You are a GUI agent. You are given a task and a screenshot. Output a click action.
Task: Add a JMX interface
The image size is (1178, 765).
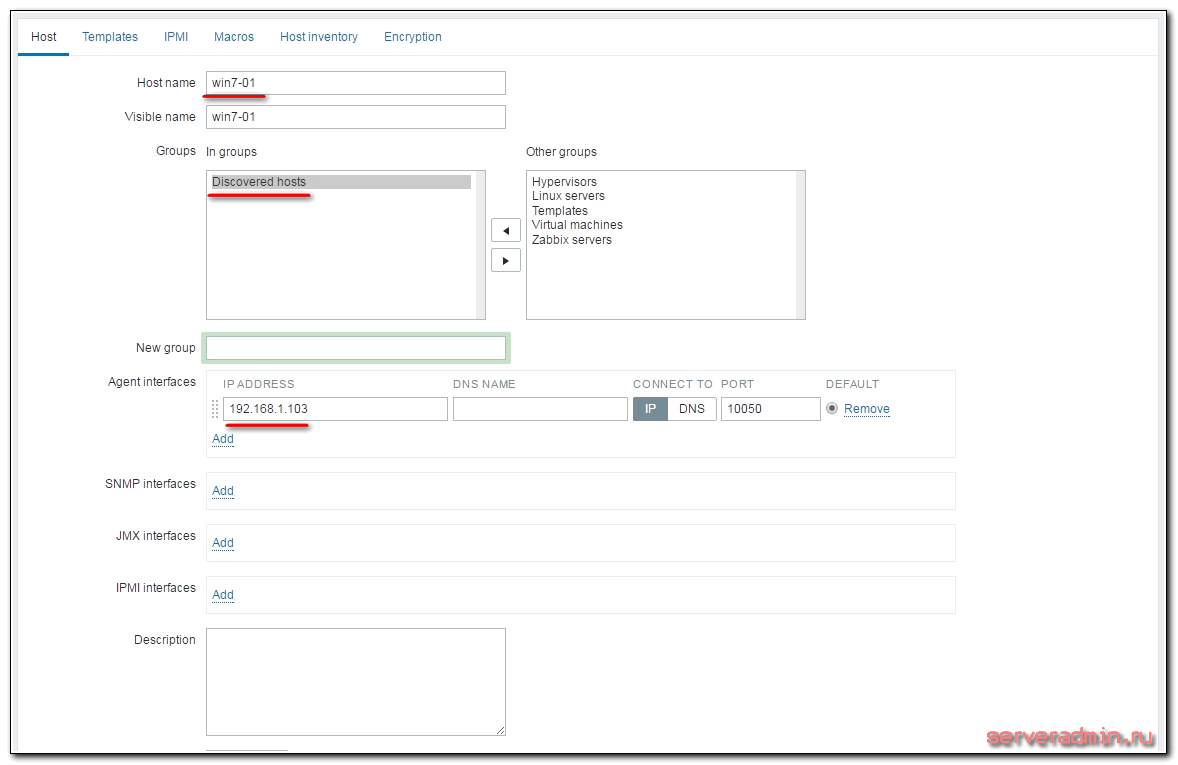point(223,543)
